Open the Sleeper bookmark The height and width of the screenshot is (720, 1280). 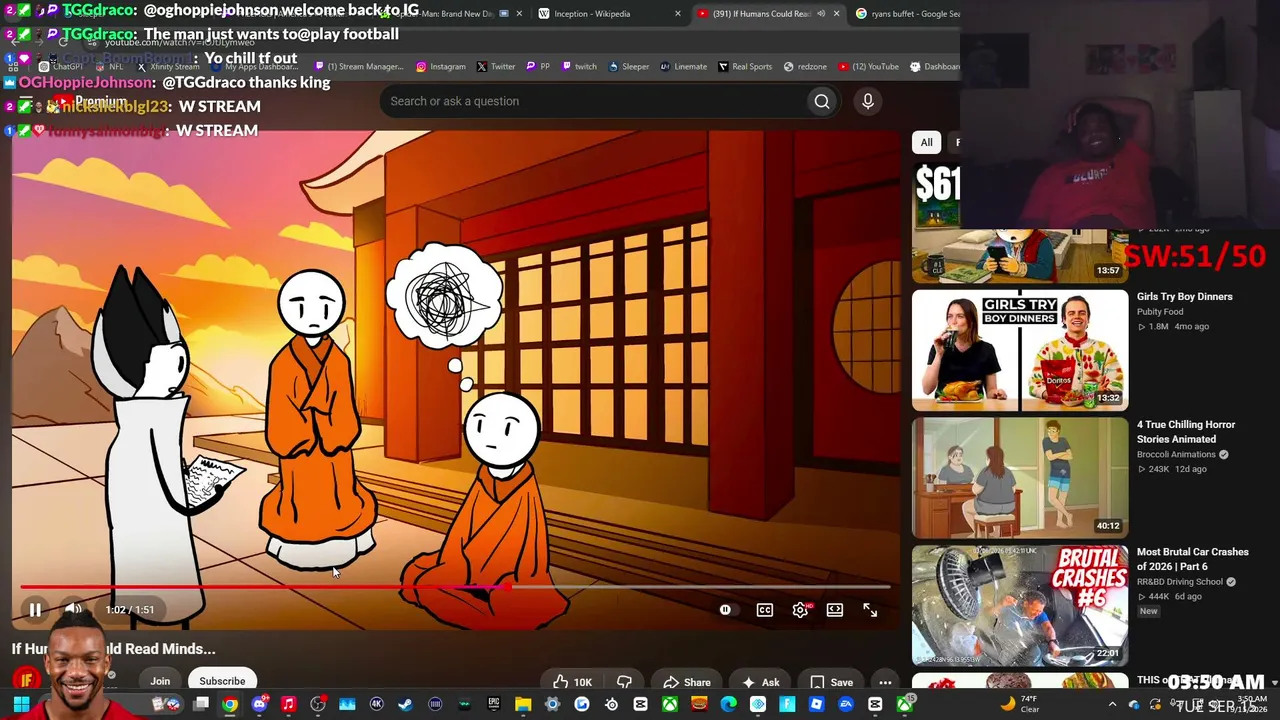(x=629, y=67)
